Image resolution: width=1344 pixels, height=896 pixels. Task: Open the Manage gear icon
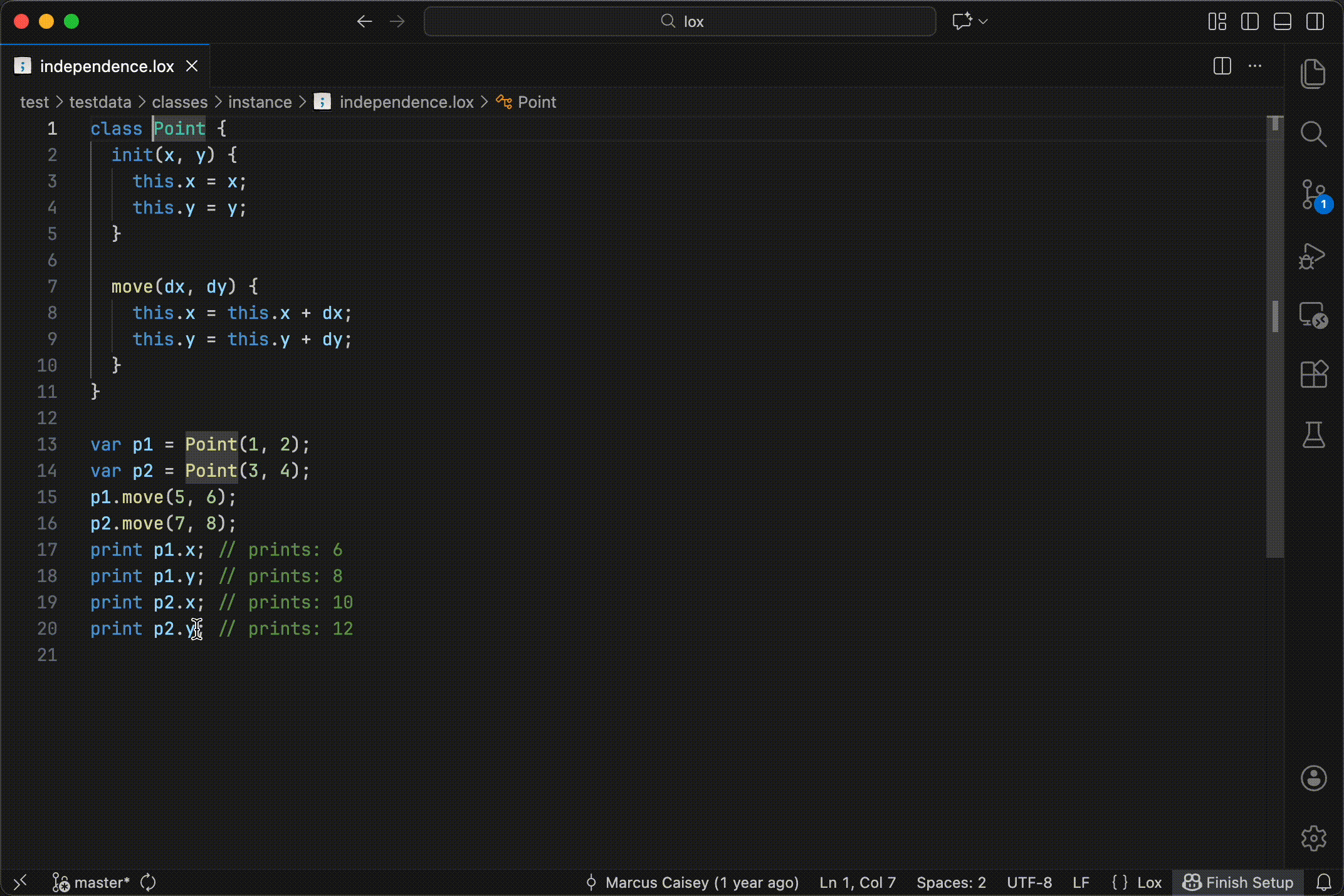coord(1313,838)
